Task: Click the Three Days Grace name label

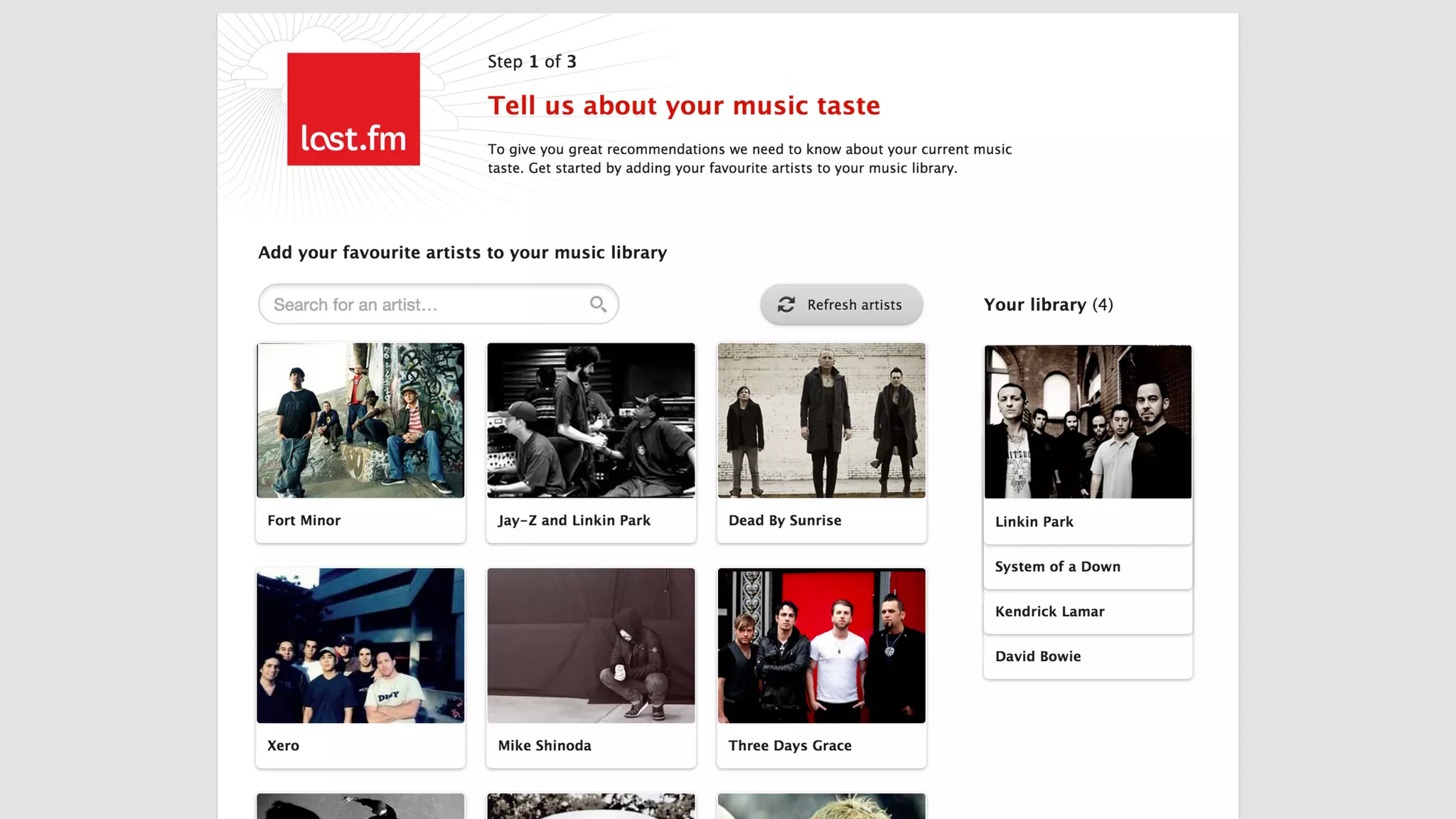Action: click(x=789, y=746)
